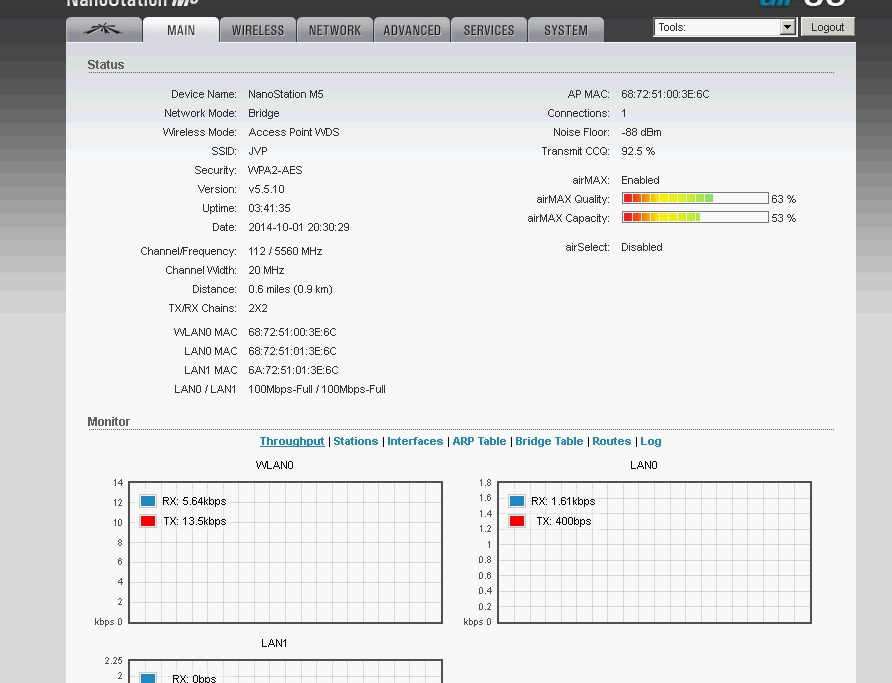Expand the Tools dropdown
The width and height of the screenshot is (892, 683).
(725, 27)
